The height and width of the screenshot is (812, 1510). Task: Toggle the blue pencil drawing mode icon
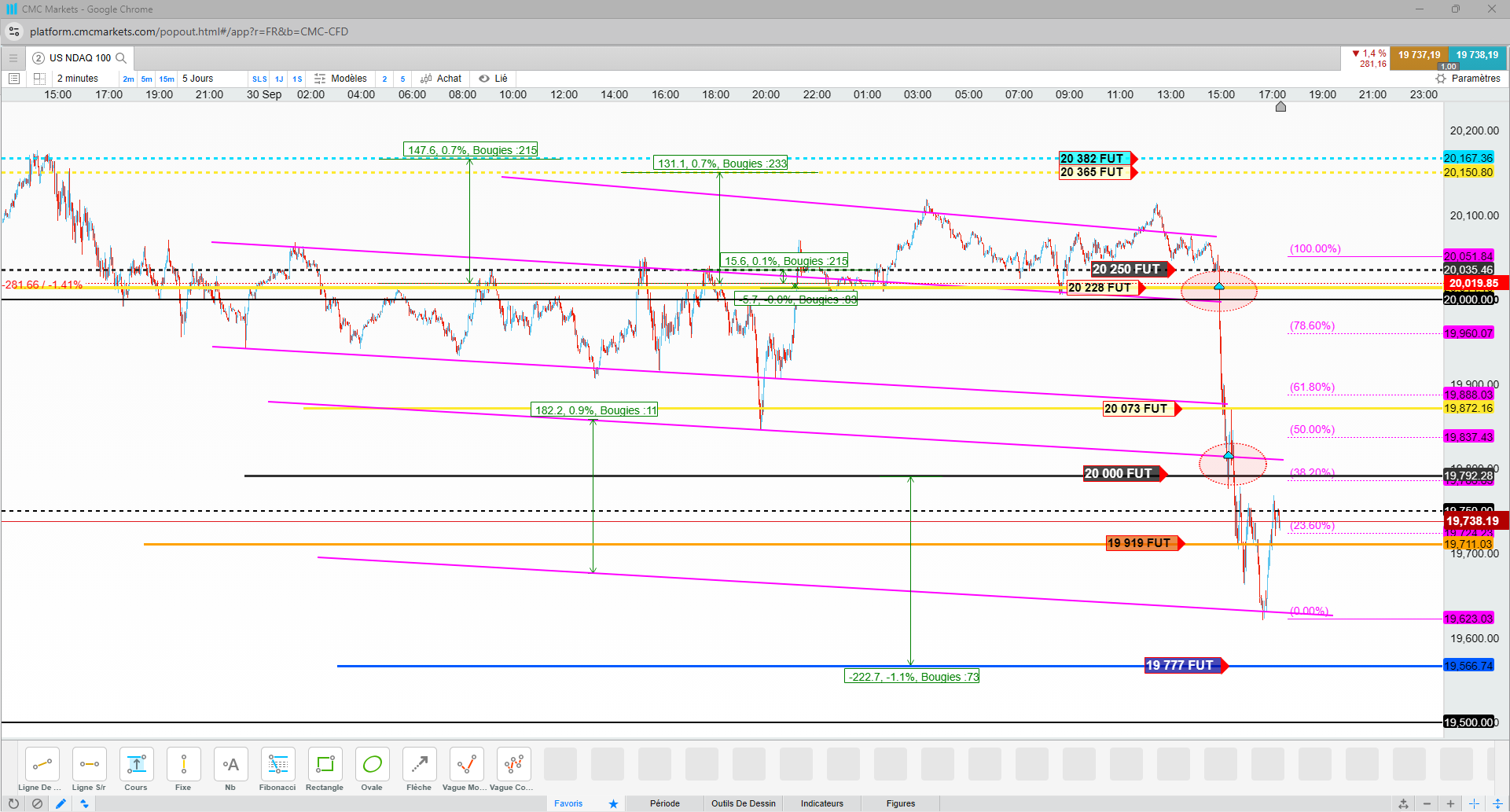click(x=61, y=803)
